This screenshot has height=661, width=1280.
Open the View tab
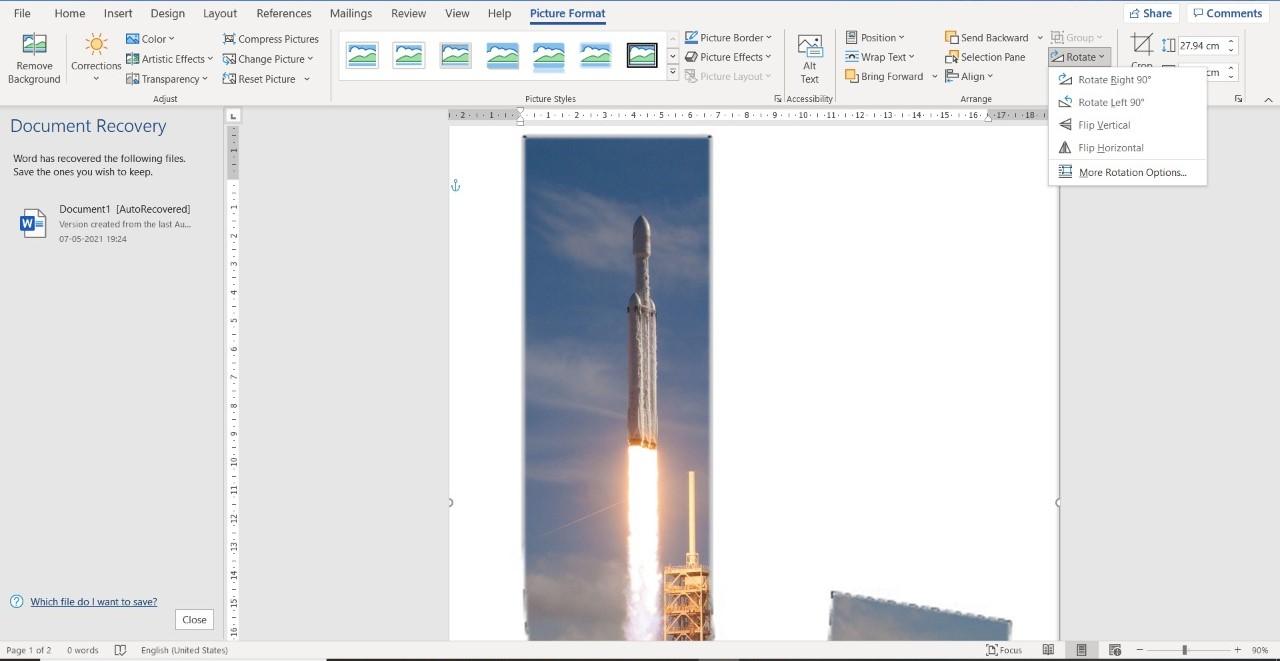pos(457,13)
